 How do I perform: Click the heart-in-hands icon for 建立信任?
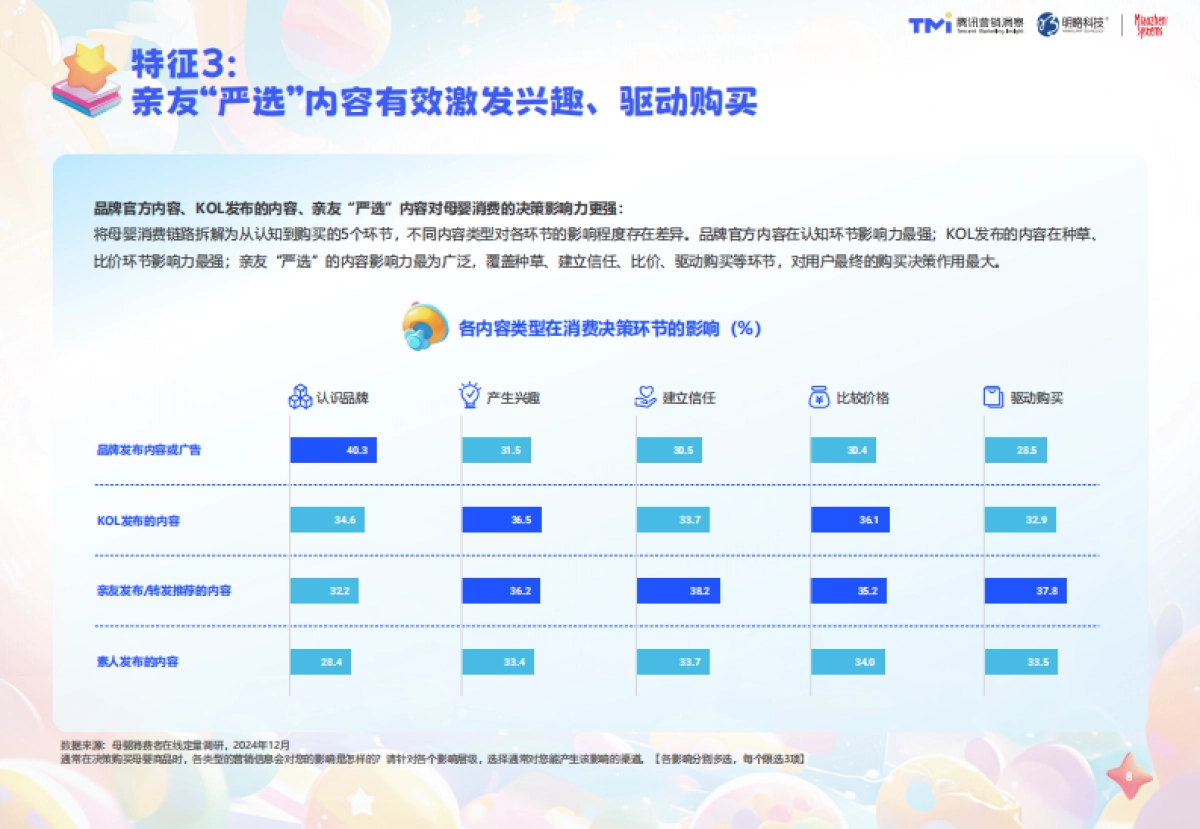pyautogui.click(x=644, y=396)
